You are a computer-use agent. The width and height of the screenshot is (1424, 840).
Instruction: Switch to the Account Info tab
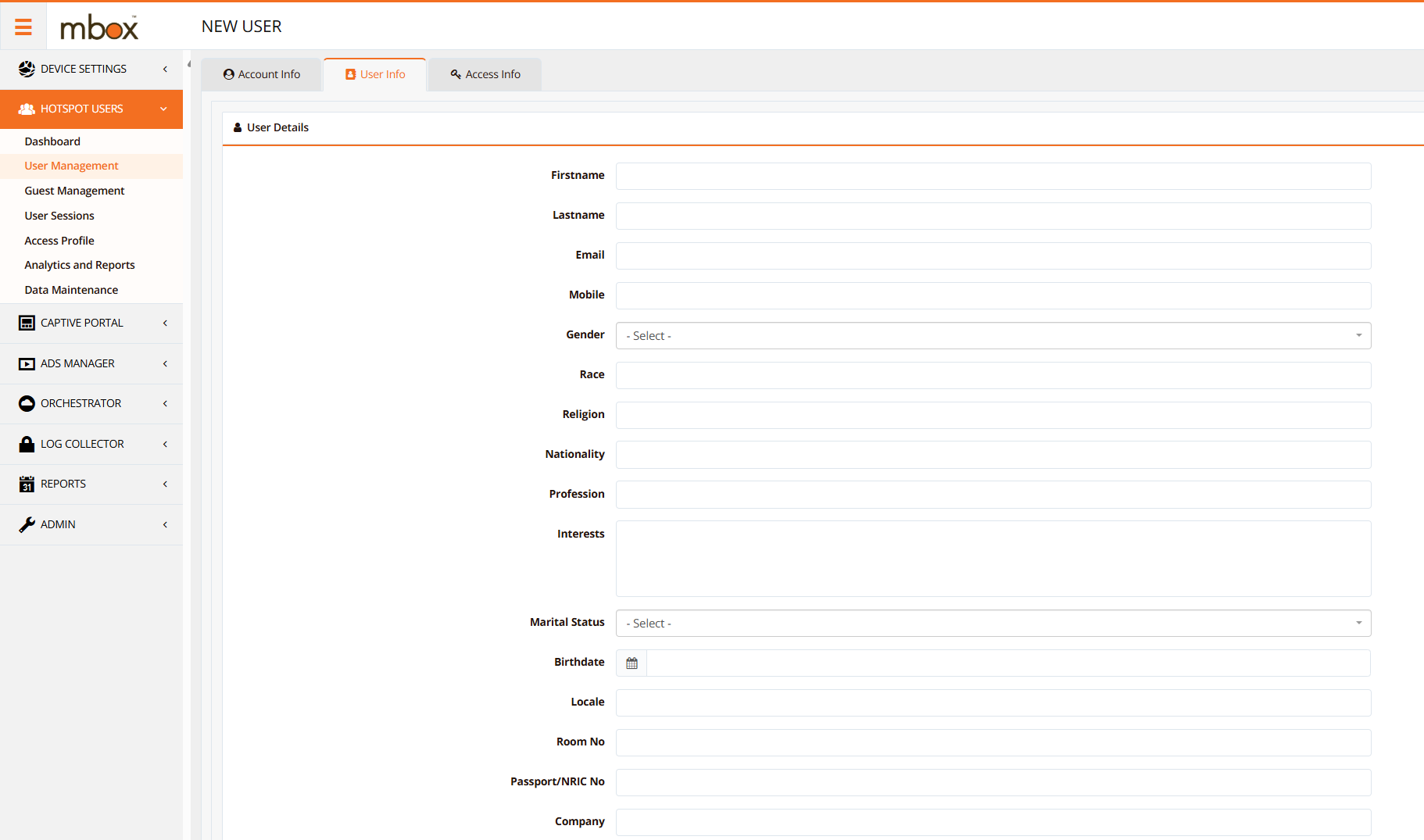pyautogui.click(x=262, y=75)
